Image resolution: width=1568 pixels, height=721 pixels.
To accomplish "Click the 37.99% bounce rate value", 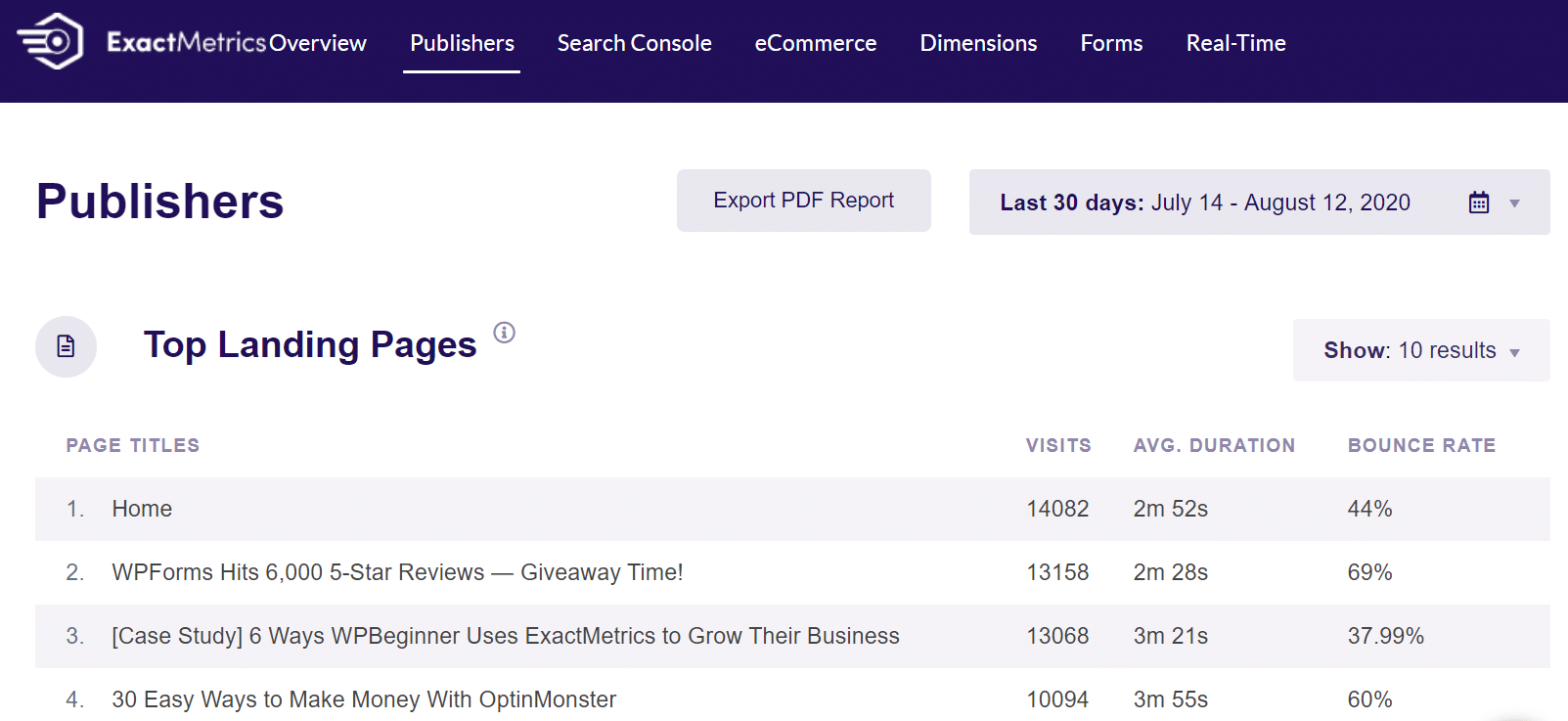I will (1385, 636).
